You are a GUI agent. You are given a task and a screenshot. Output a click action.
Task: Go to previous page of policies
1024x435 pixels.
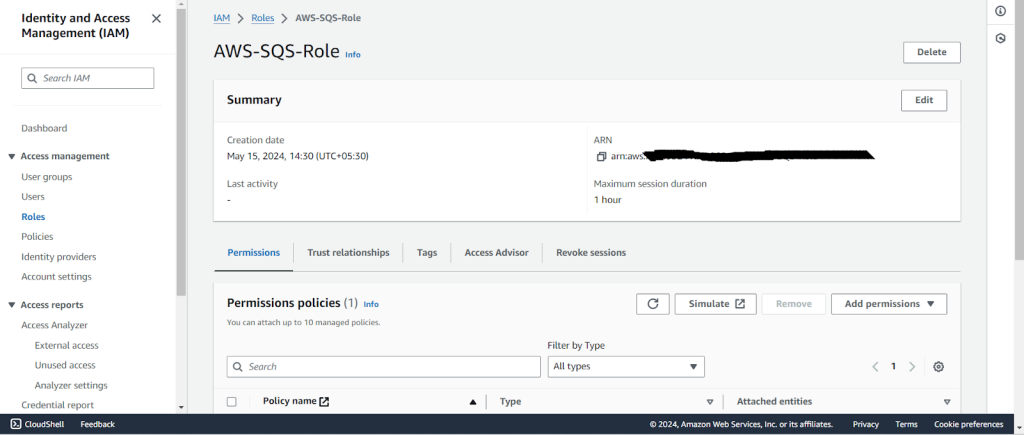tap(875, 366)
